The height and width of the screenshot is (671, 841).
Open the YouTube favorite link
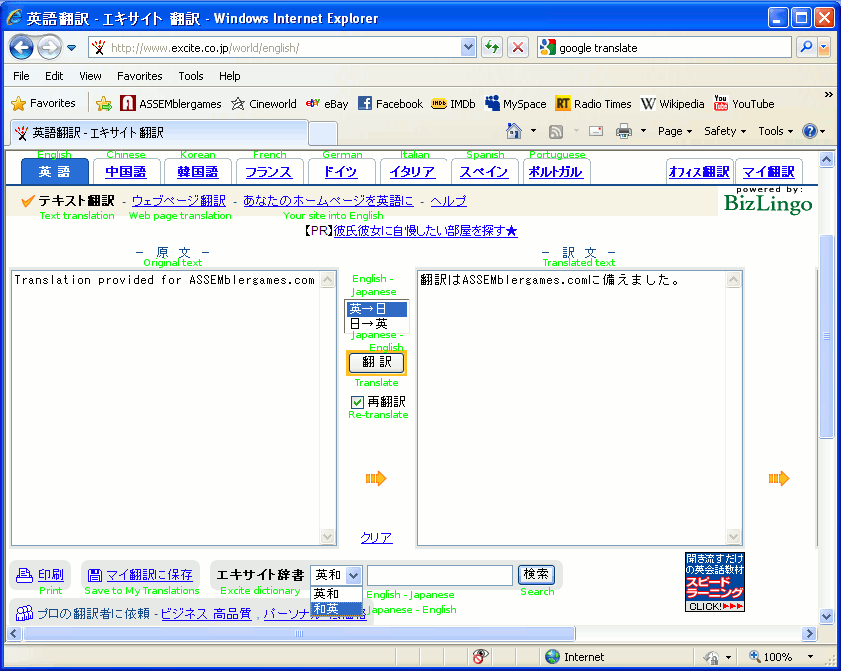click(x=744, y=104)
